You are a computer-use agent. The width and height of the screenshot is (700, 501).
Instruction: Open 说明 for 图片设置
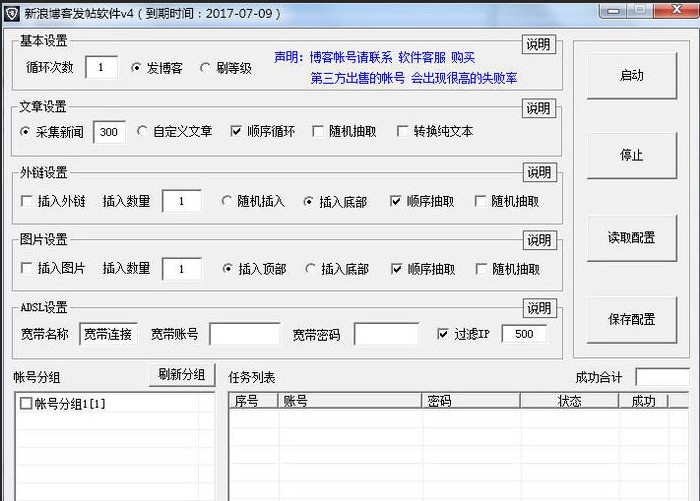[x=540, y=240]
